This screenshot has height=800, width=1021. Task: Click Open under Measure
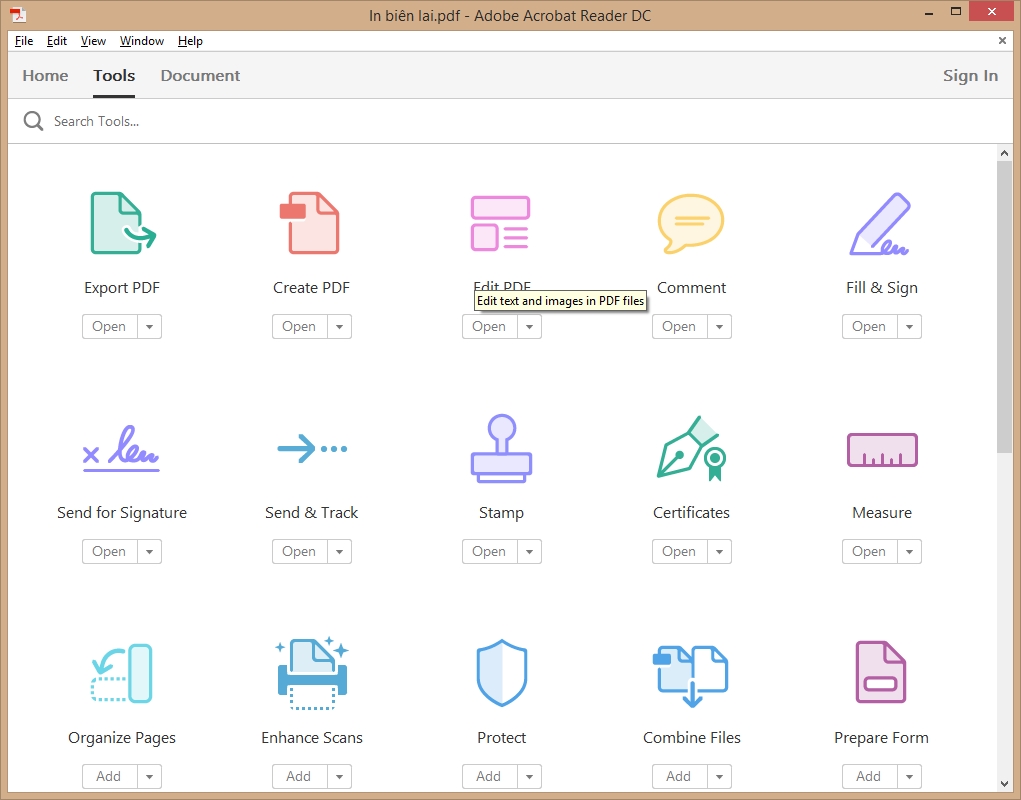pyautogui.click(x=870, y=552)
